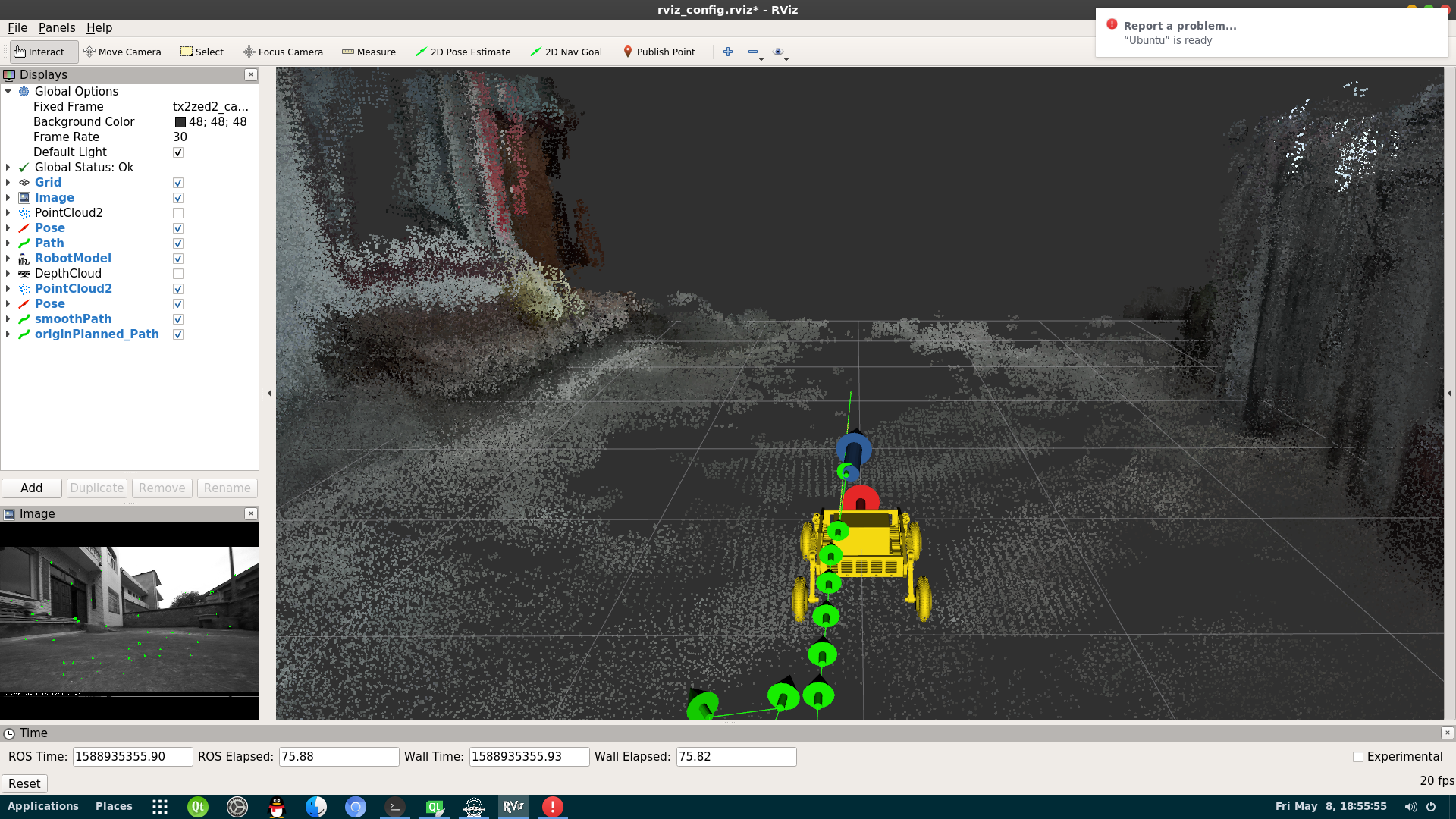Viewport: 1456px width, 819px height.
Task: Click the DepthCloud display icon
Action: [24, 273]
